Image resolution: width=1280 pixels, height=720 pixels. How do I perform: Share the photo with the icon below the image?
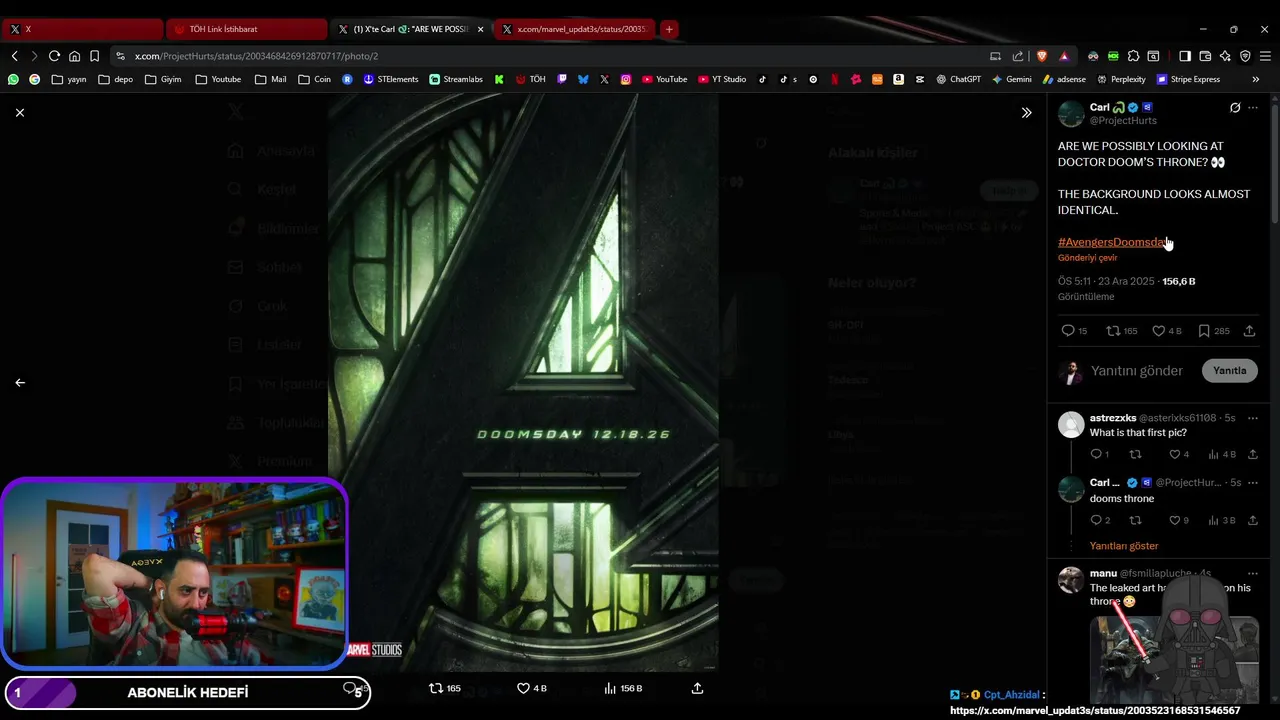pos(697,688)
